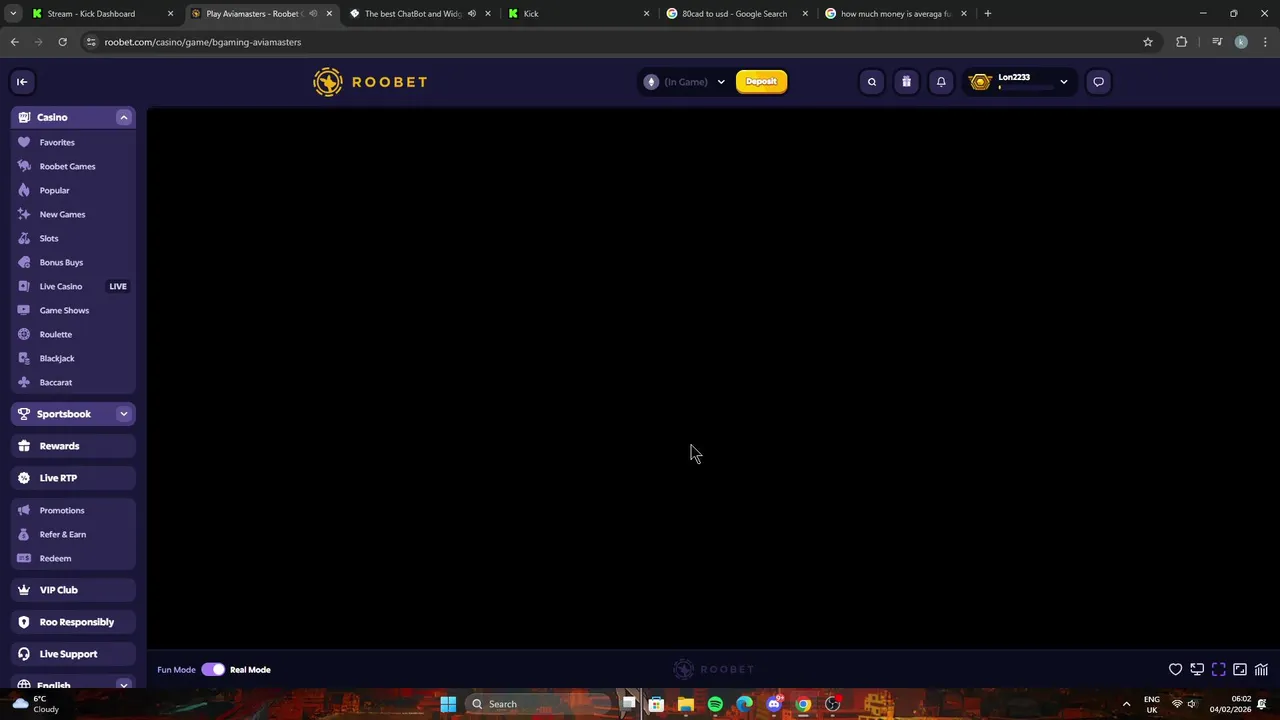The height and width of the screenshot is (720, 1280).
Task: Open the Chrome tab search dropdown
Action: pyautogui.click(x=13, y=14)
